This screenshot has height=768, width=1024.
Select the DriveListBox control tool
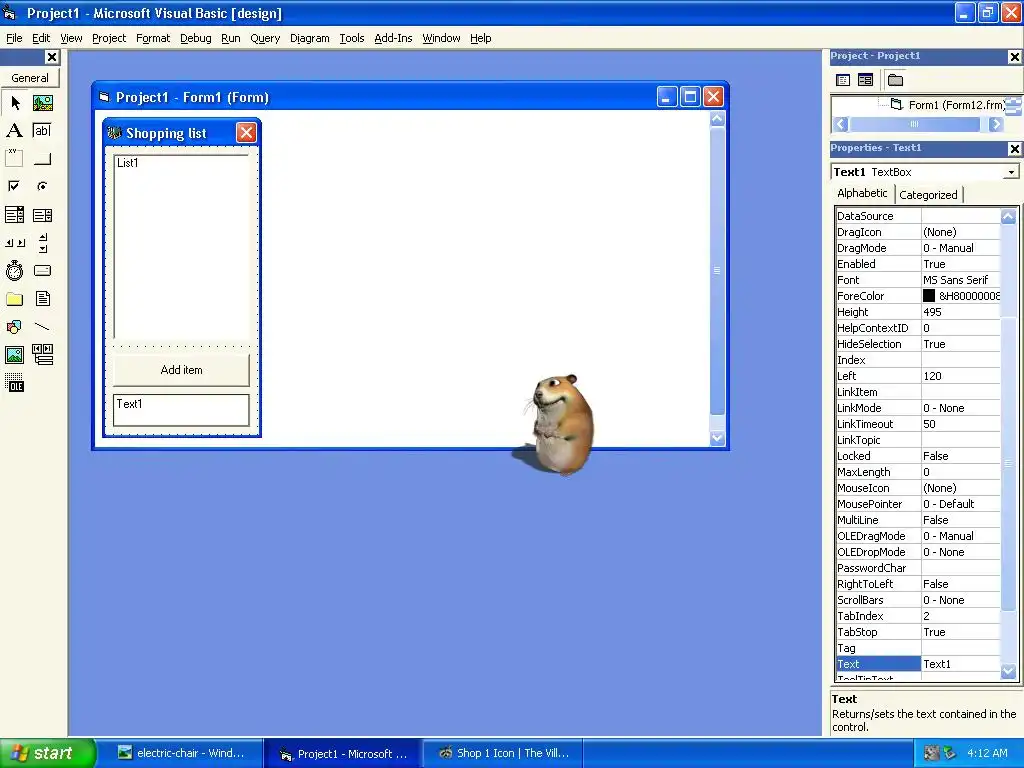pos(42,270)
